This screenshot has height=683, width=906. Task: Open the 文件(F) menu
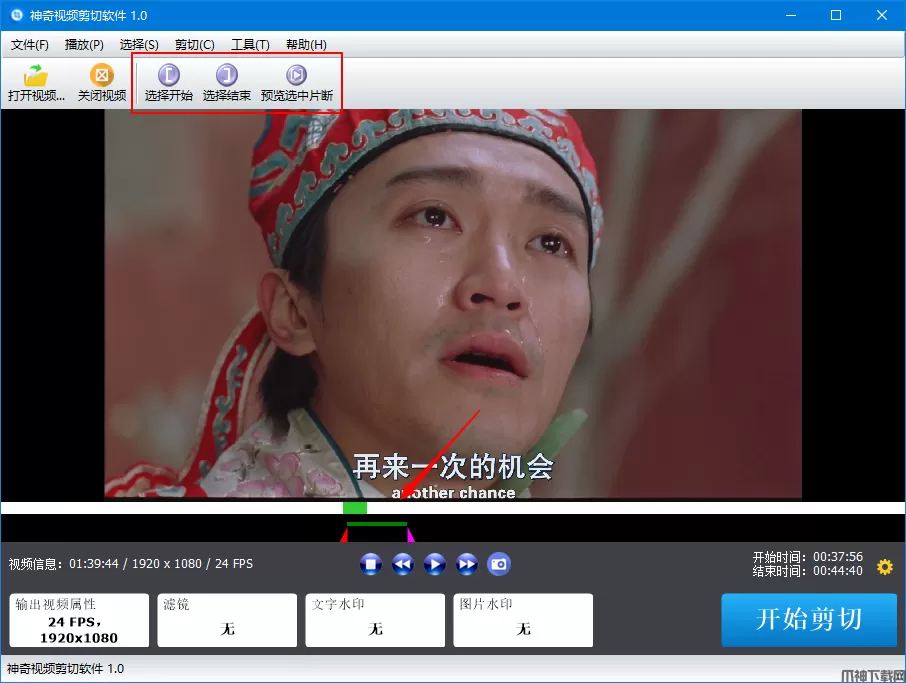[x=29, y=44]
